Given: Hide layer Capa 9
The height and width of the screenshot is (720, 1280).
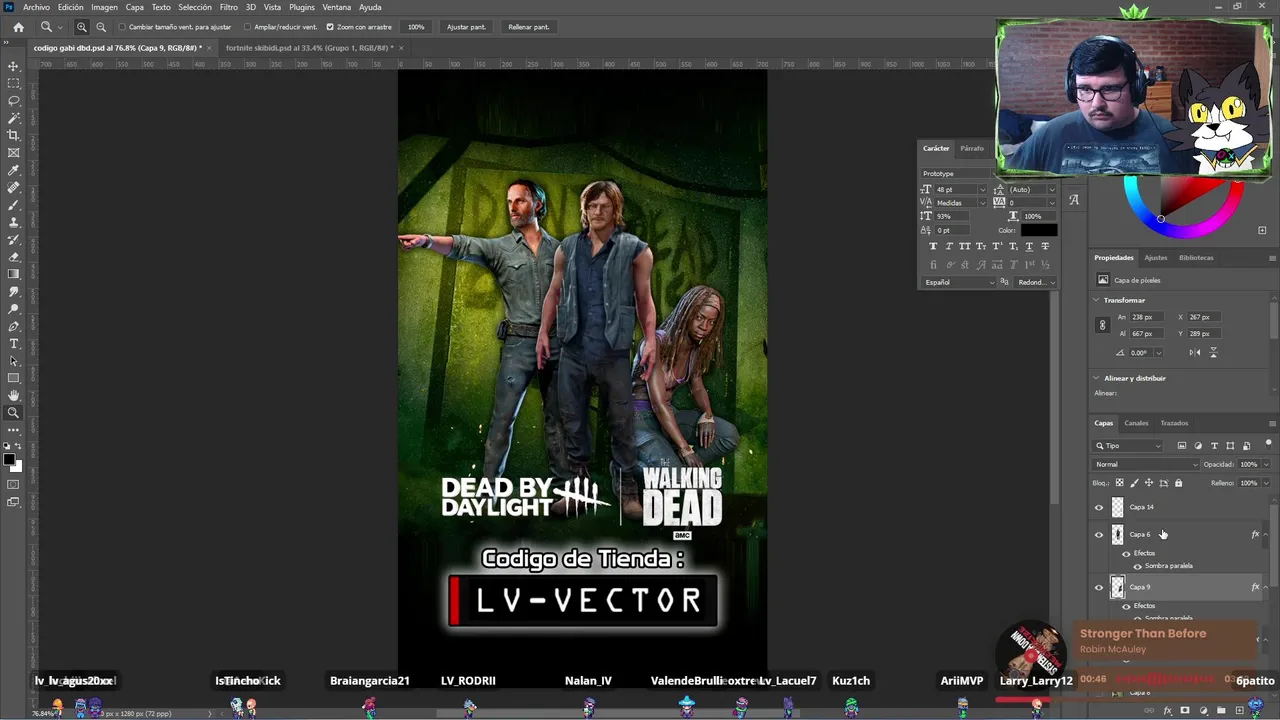Looking at the screenshot, I should pyautogui.click(x=1099, y=587).
